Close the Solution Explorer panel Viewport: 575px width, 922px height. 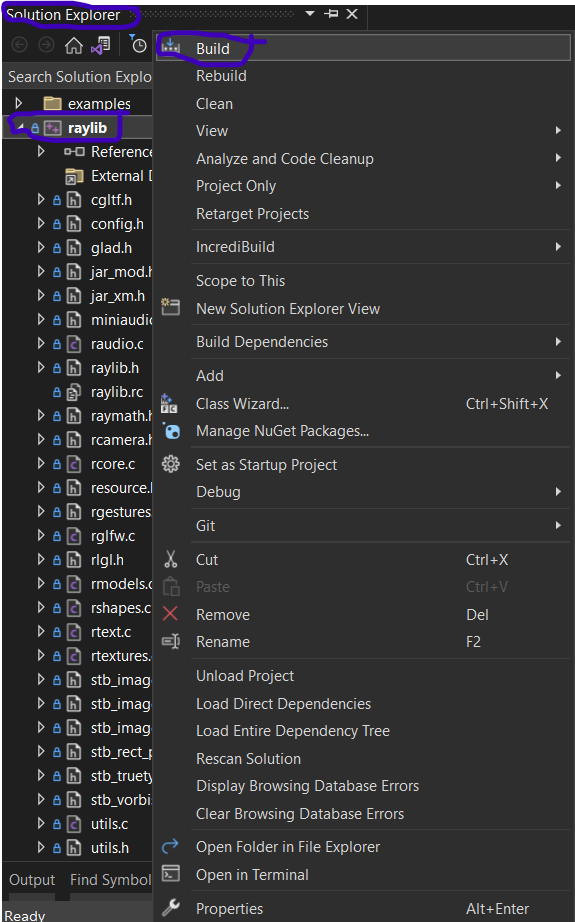352,14
